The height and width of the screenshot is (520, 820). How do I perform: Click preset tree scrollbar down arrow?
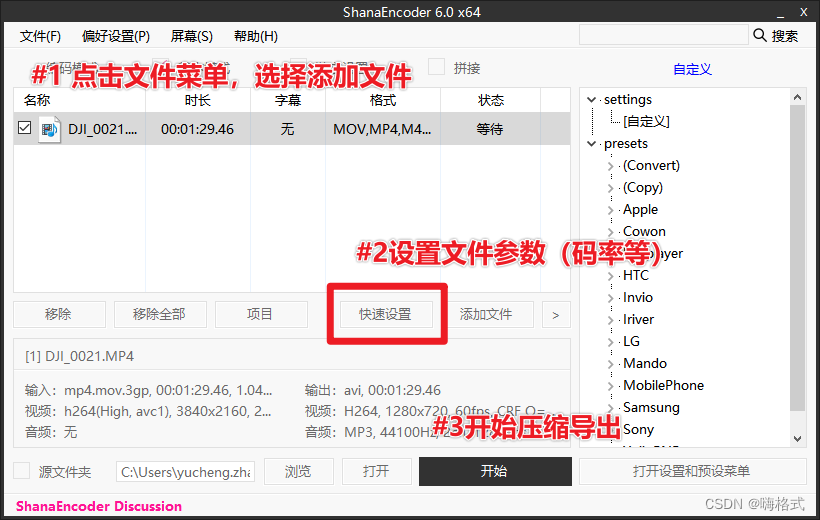pos(797,439)
